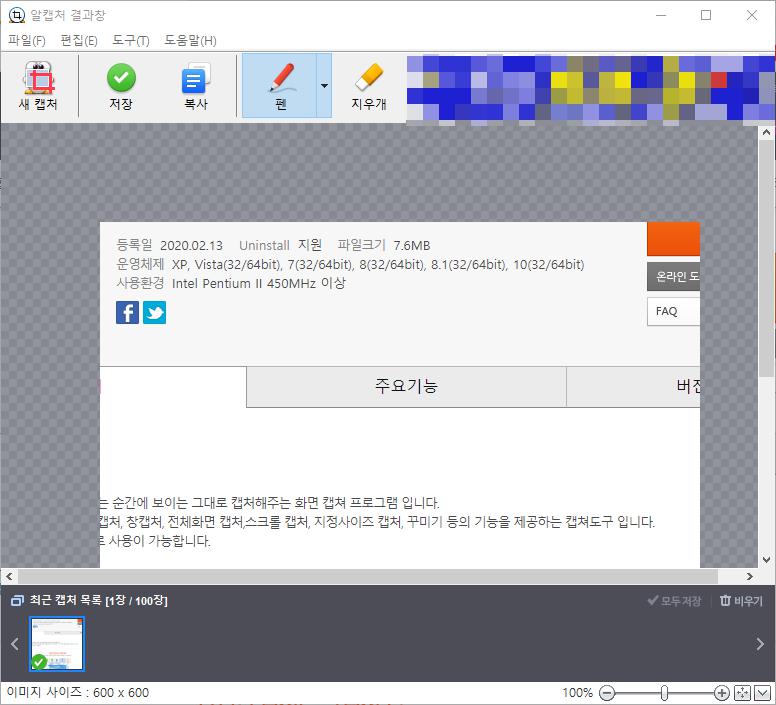
Task: Click the 7.6MB file size text
Action: [412, 245]
